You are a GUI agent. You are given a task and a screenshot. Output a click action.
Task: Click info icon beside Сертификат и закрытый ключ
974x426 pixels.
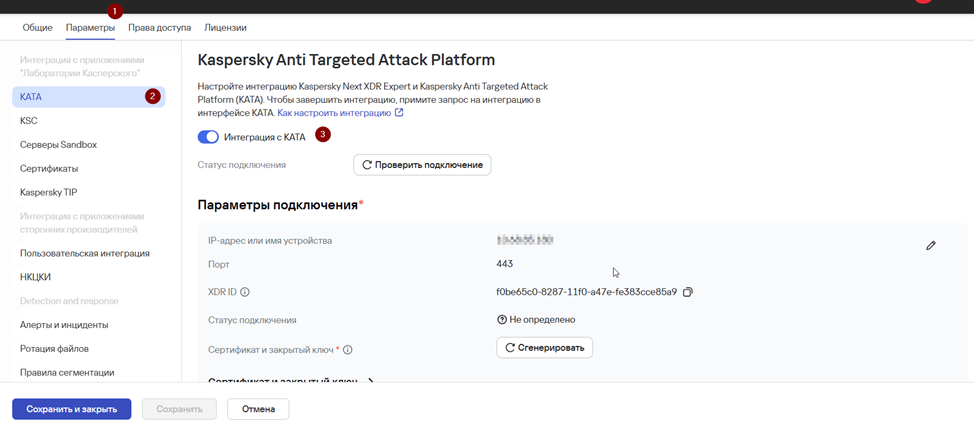(348, 350)
